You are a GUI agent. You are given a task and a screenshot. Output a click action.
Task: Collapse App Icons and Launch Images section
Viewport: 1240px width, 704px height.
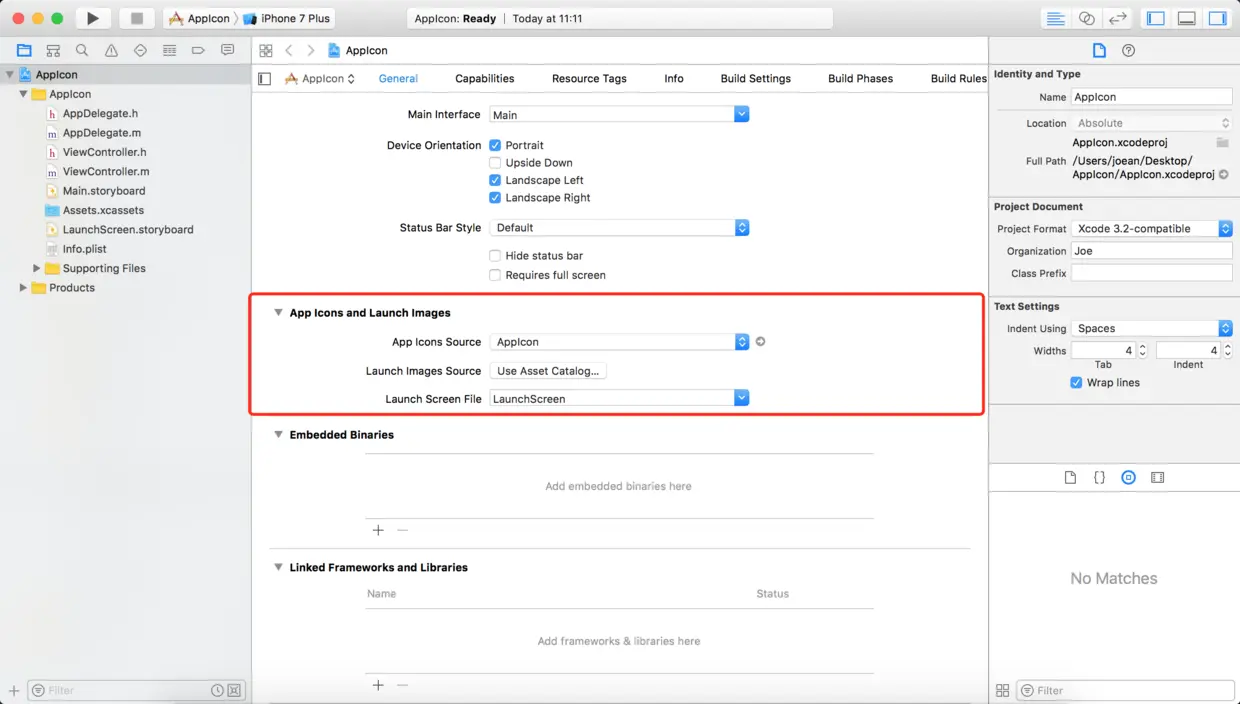tap(279, 313)
